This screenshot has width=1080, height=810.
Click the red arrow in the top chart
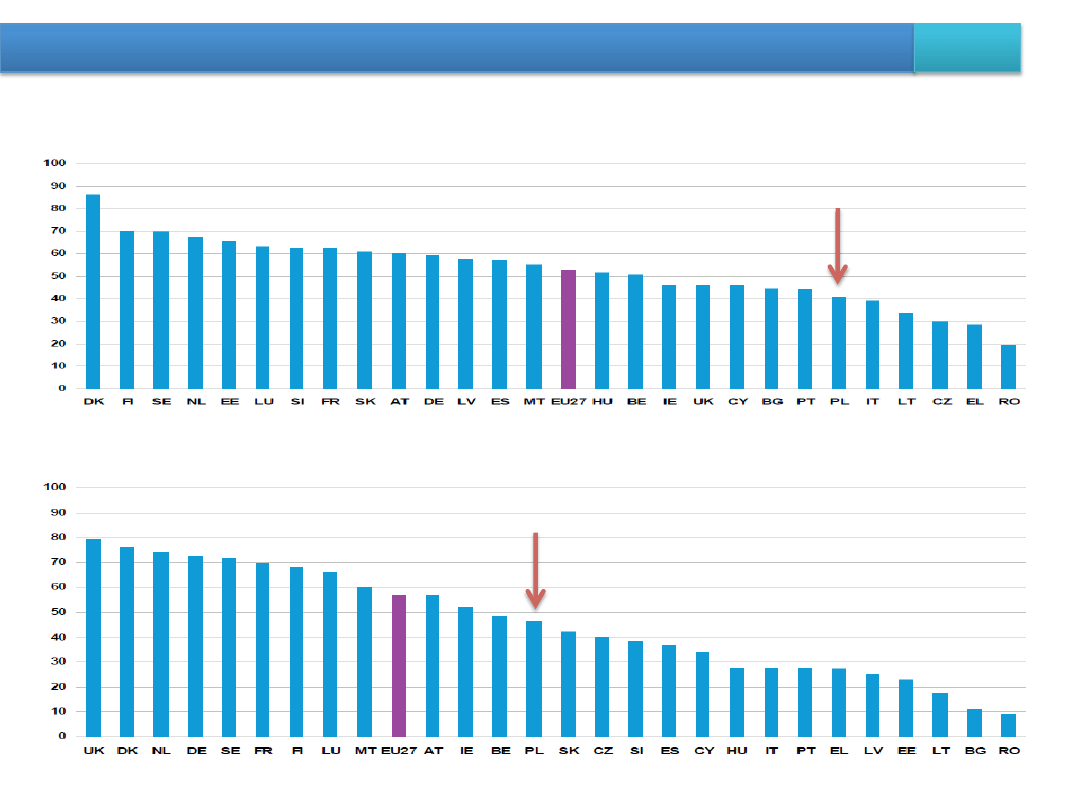[838, 246]
